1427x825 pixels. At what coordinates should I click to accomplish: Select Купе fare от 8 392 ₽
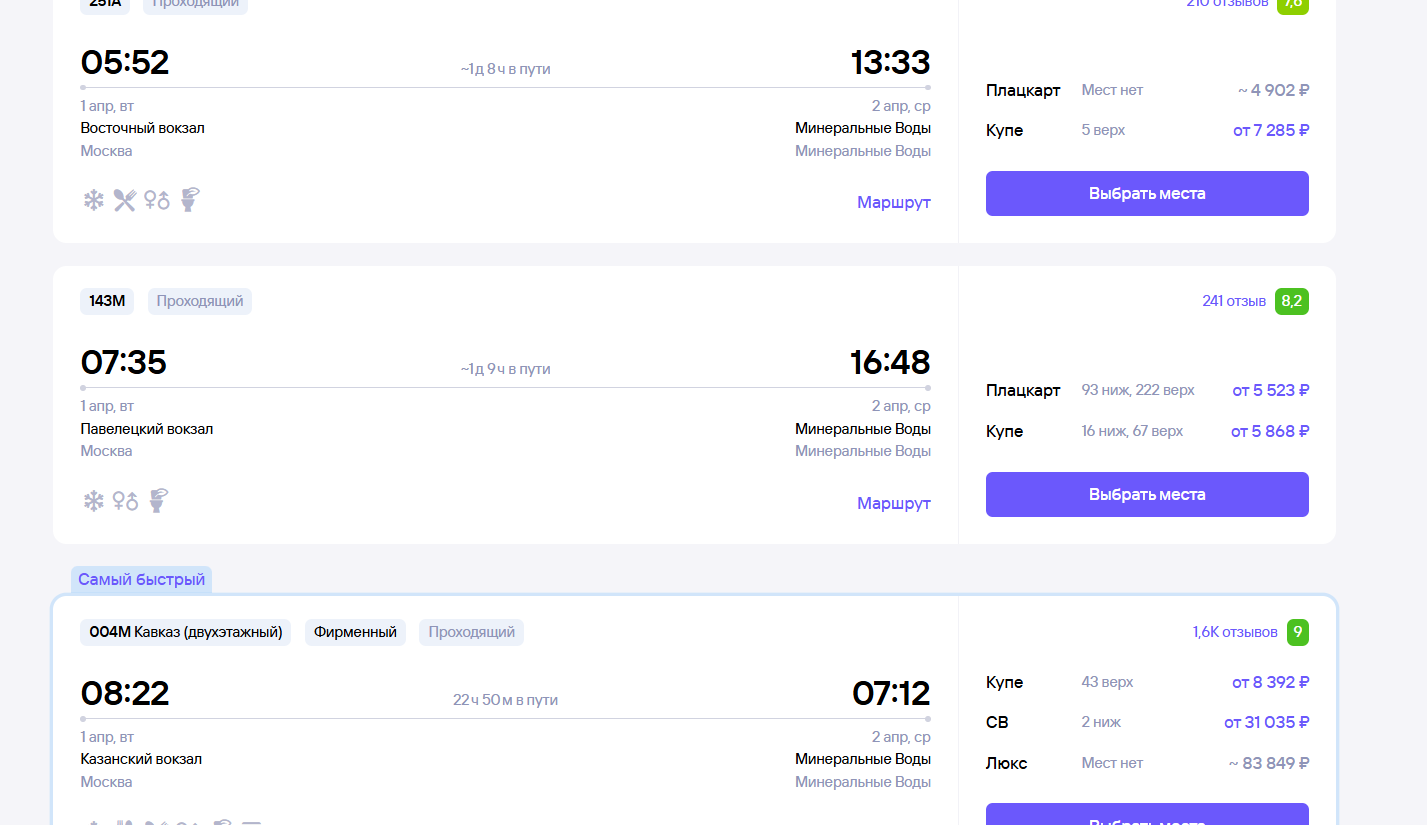[x=1270, y=682]
